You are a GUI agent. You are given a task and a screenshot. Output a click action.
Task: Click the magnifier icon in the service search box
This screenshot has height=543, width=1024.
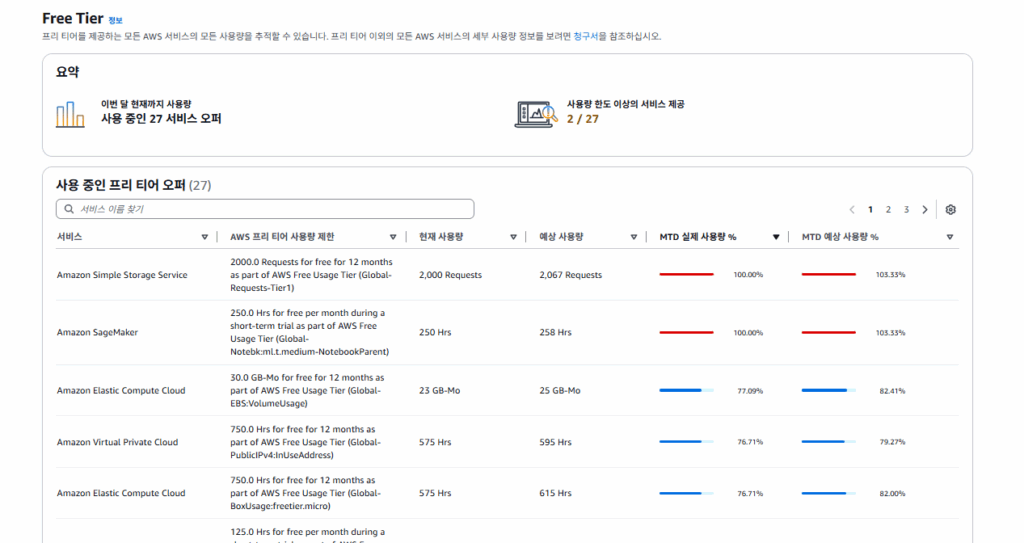(x=68, y=209)
